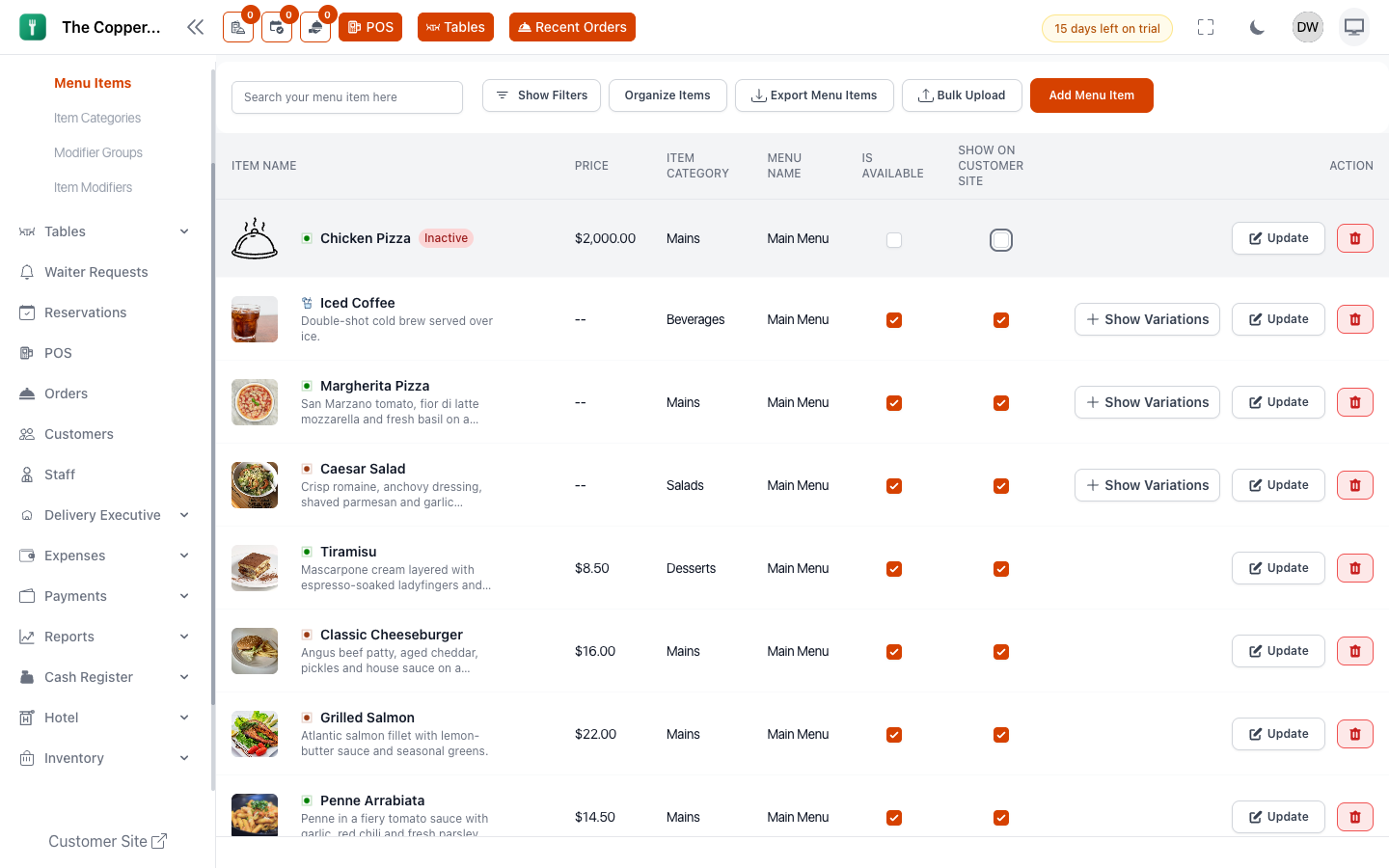Delete Classic Cheeseburger with trash icon
Viewport: 1389px width, 868px height.
[1355, 651]
